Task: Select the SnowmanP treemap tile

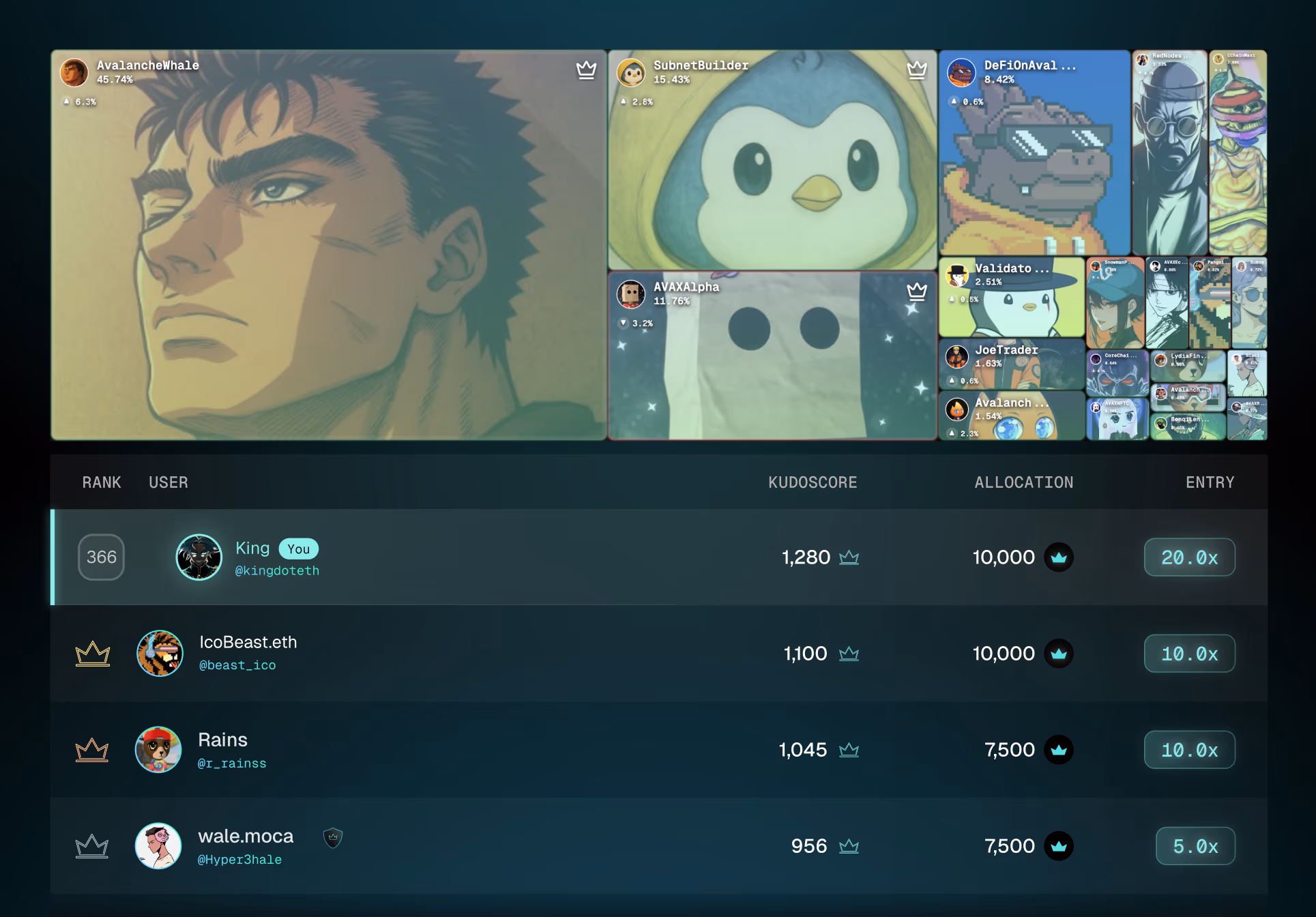Action: (1115, 303)
